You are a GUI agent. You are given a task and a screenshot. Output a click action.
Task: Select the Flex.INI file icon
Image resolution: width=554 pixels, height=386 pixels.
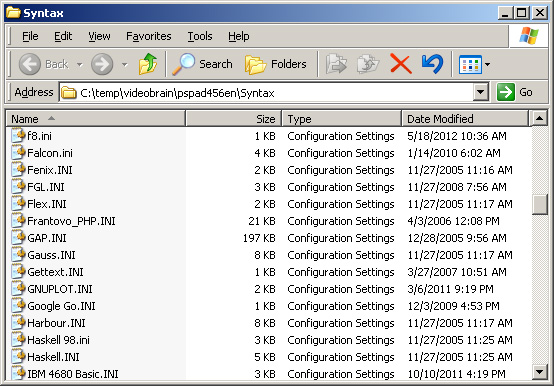tap(18, 203)
